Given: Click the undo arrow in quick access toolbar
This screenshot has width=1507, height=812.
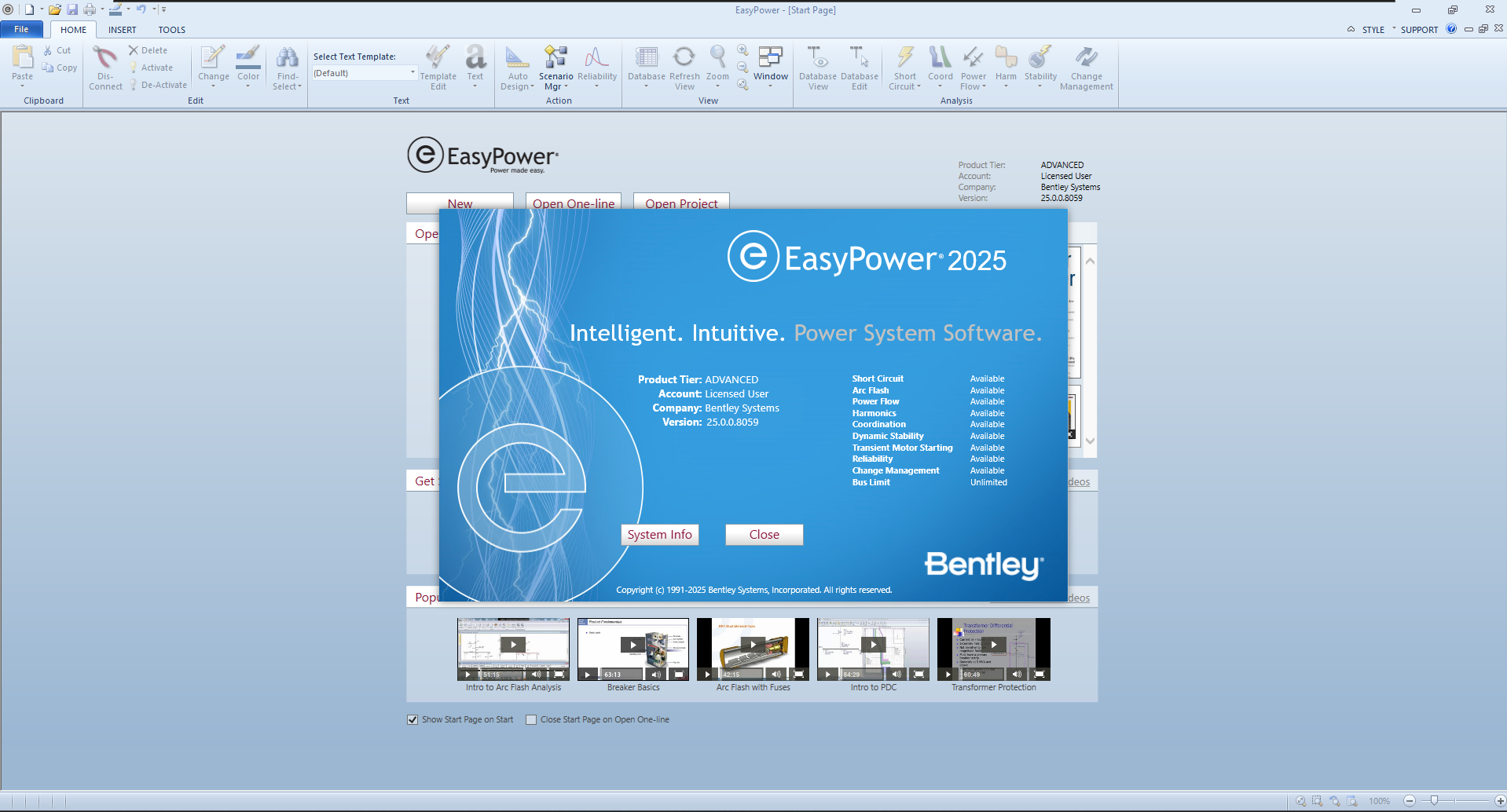Looking at the screenshot, I should pyautogui.click(x=141, y=9).
